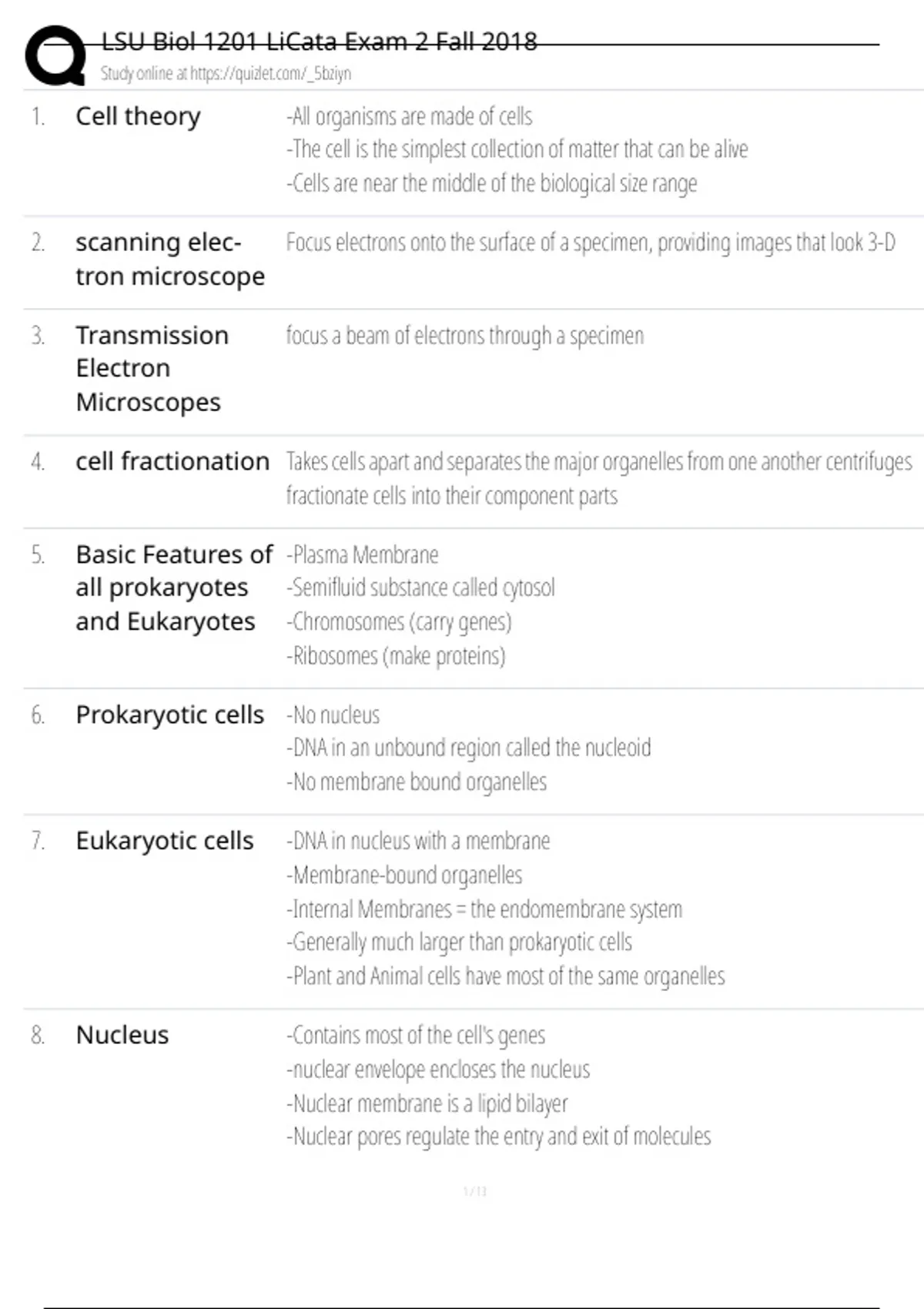Click the title LSU Biol 1201 LiCata Exam 2
Screen dimensions: 924x1309
pyautogui.click(x=319, y=41)
